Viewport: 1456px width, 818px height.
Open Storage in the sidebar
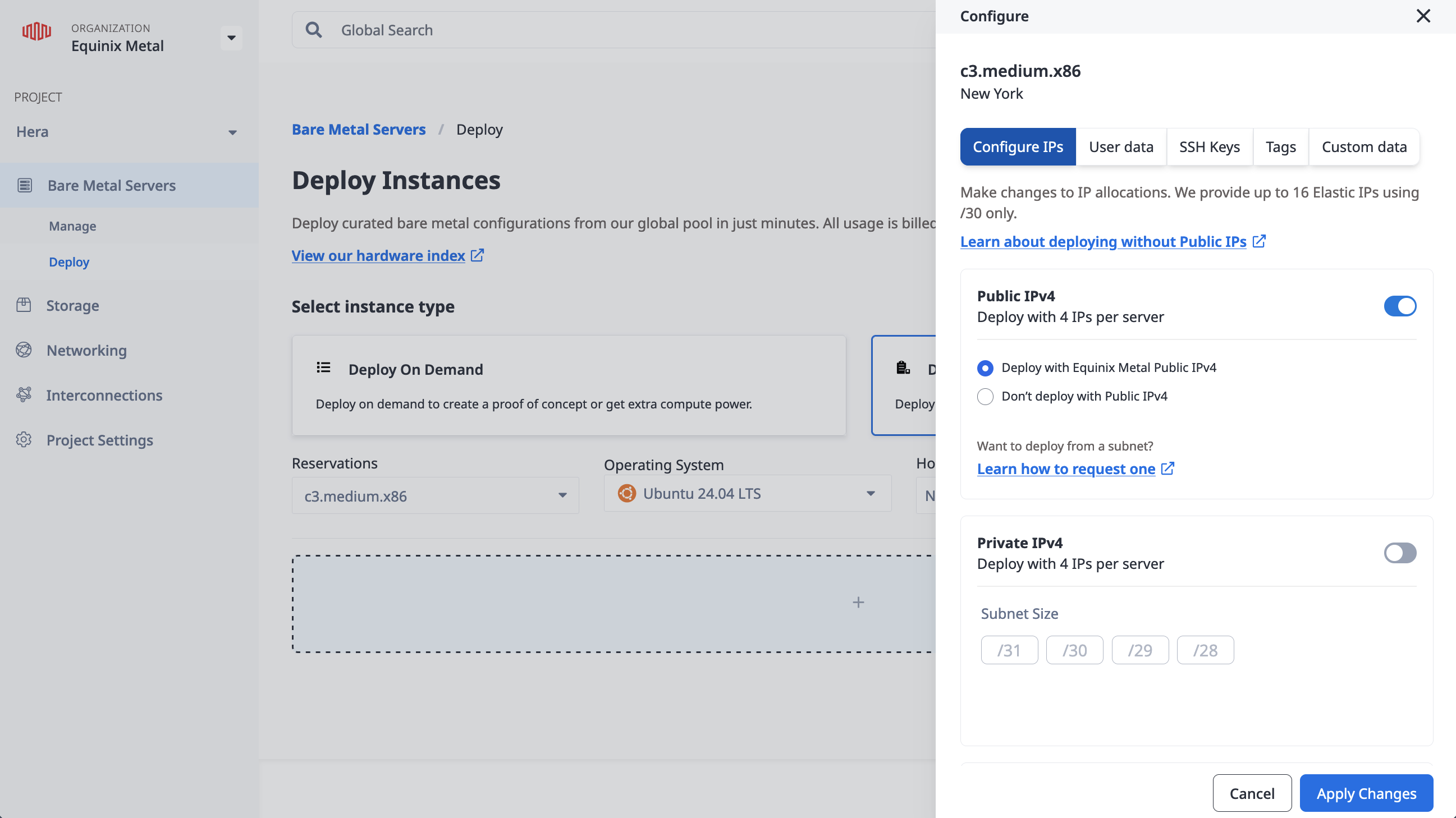click(72, 306)
